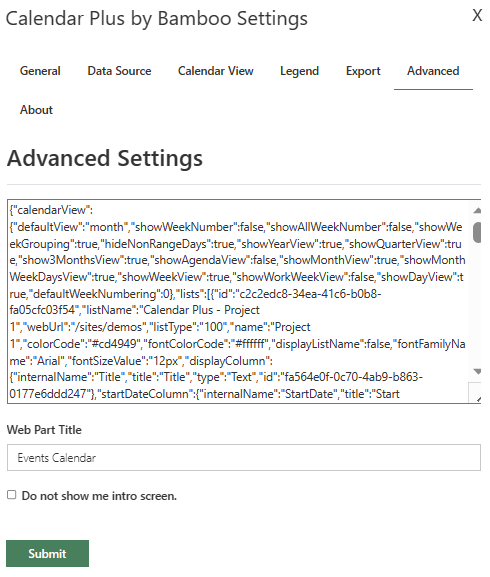Image resolution: width=490 pixels, height=577 pixels.
Task: Click the JSON textarea scrollbar thumb
Action: 477,232
